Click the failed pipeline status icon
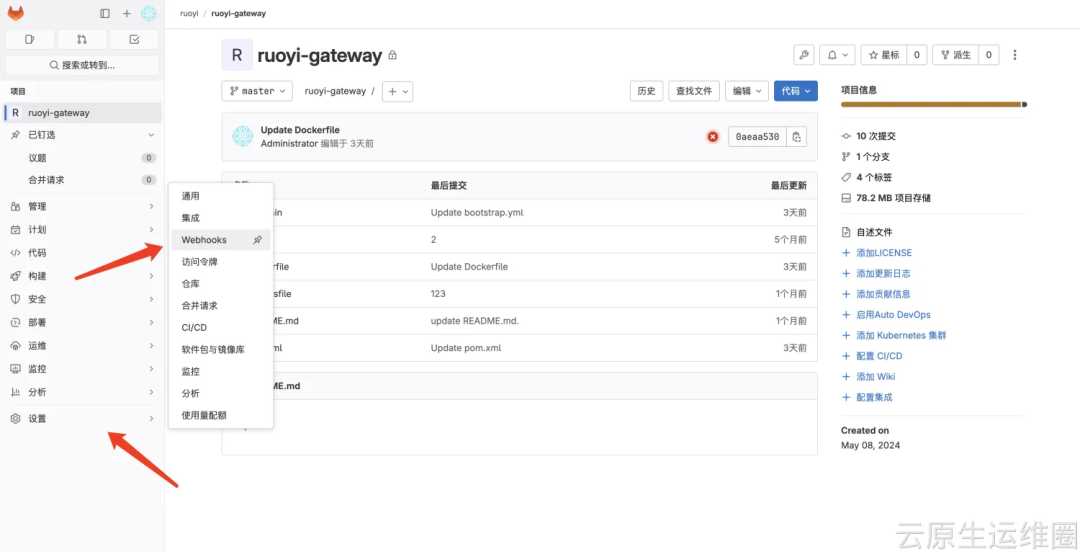The image size is (1080, 552). (713, 136)
